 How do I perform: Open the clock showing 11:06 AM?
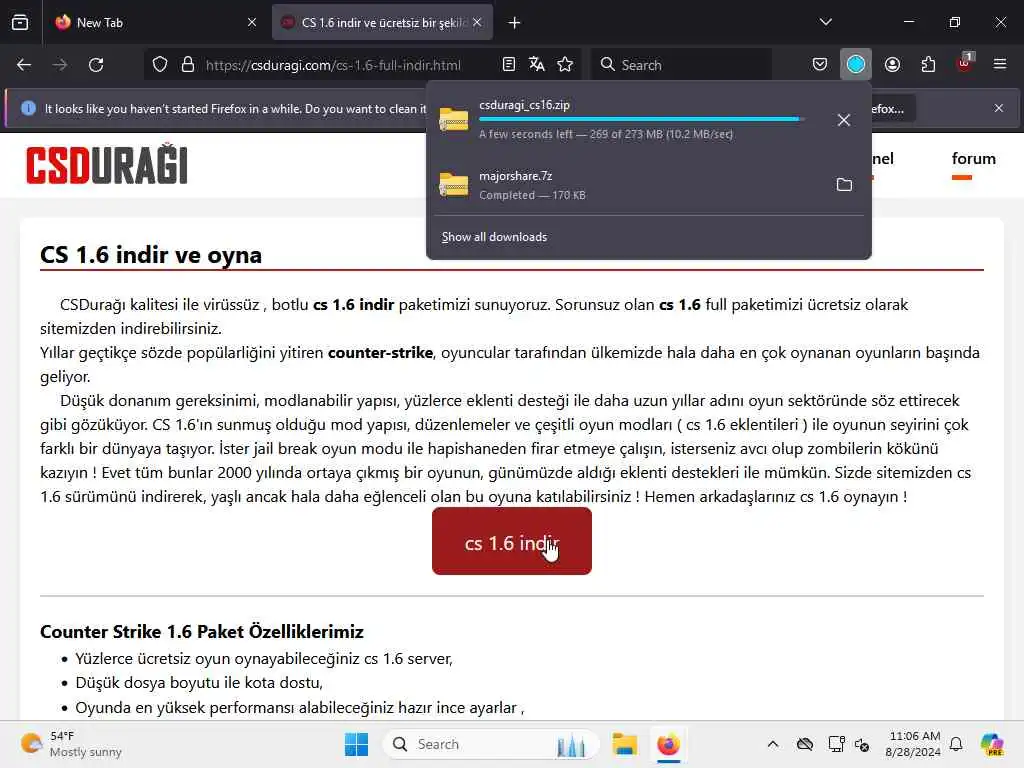(x=913, y=744)
